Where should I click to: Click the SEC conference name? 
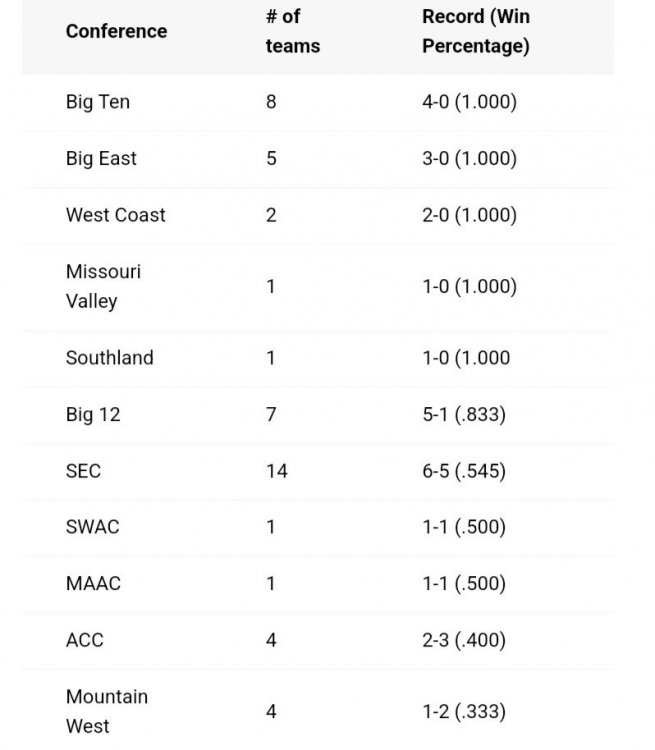pyautogui.click(x=84, y=470)
